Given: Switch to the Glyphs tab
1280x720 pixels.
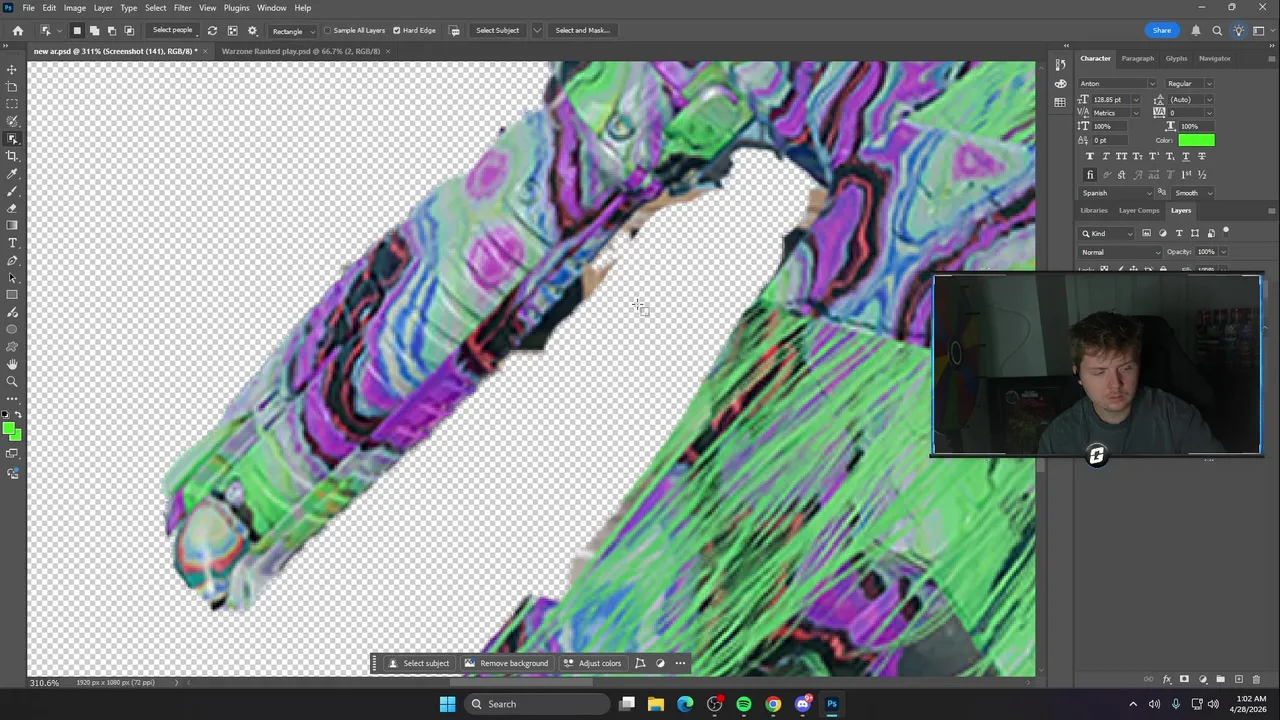Looking at the screenshot, I should pos(1176,58).
